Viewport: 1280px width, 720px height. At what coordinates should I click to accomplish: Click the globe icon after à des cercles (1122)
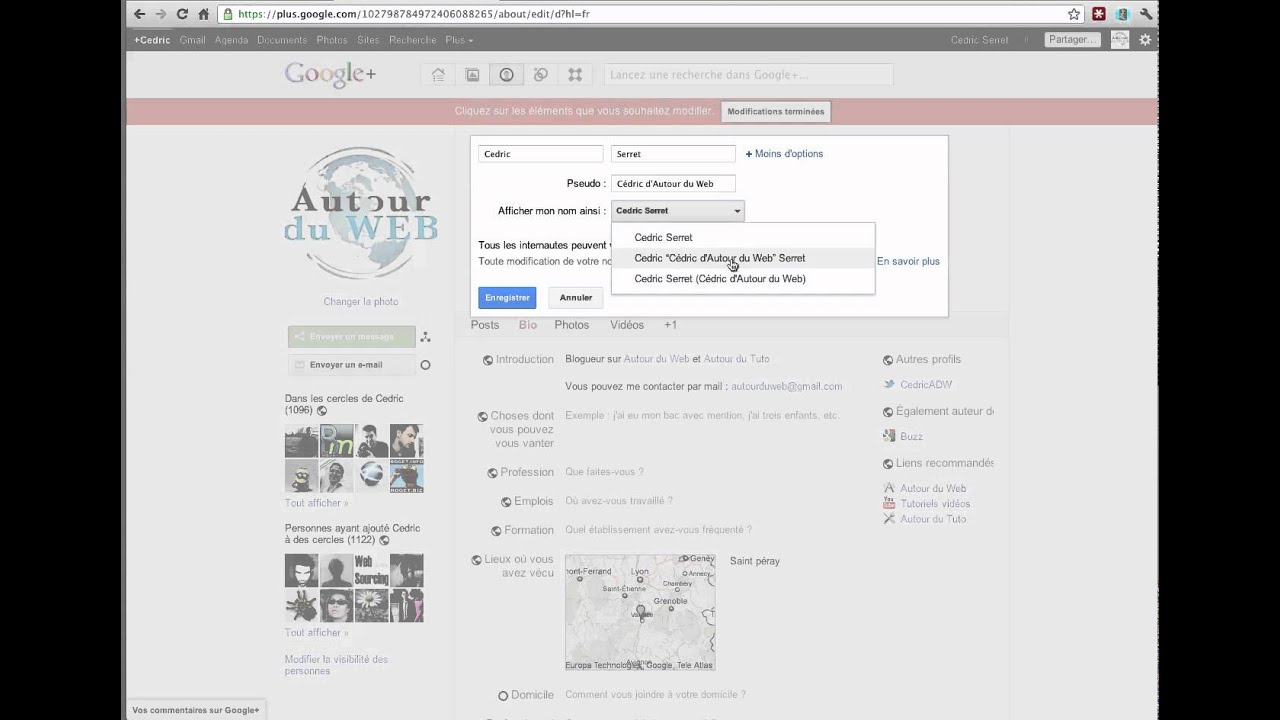click(x=384, y=540)
